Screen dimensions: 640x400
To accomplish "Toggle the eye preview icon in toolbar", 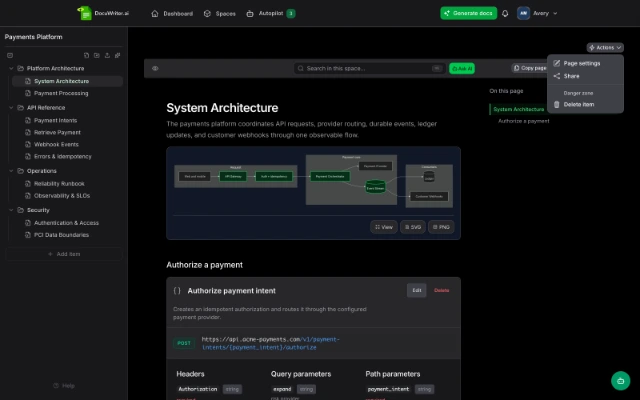I will pyautogui.click(x=155, y=68).
